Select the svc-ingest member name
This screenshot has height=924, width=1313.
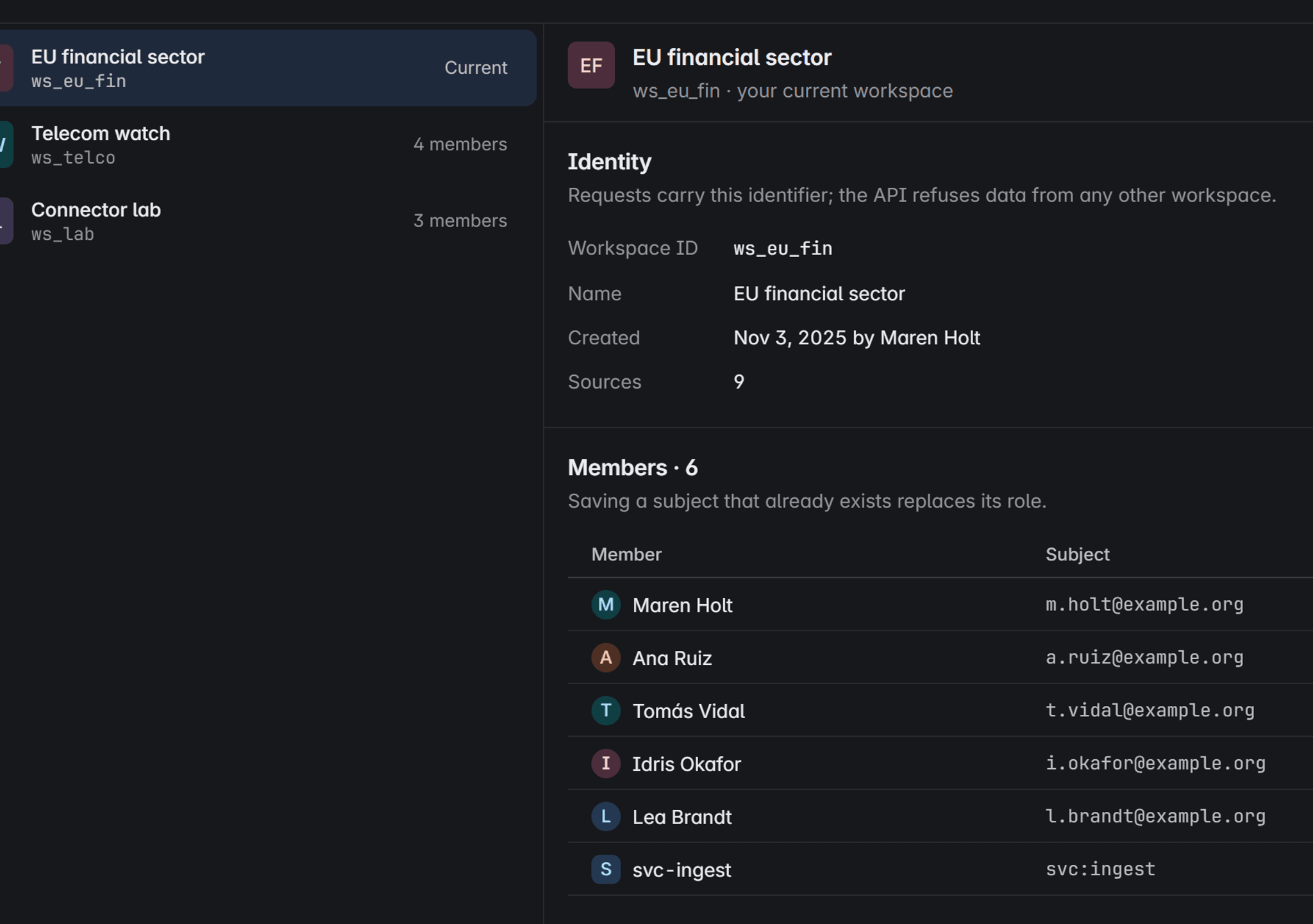682,870
